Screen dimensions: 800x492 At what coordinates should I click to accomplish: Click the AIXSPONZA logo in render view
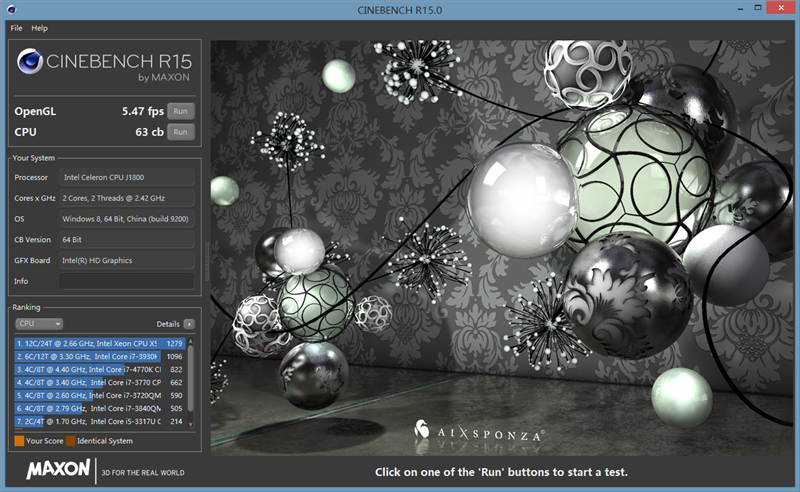pos(479,434)
